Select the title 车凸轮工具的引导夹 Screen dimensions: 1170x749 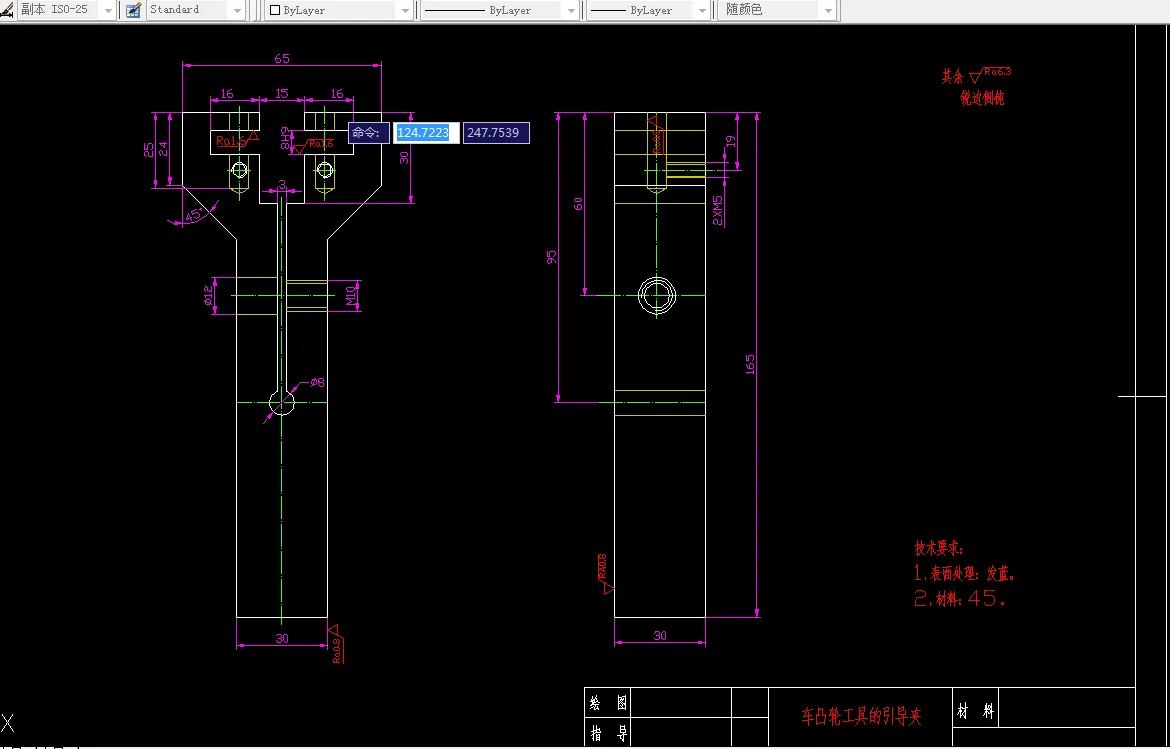[861, 717]
